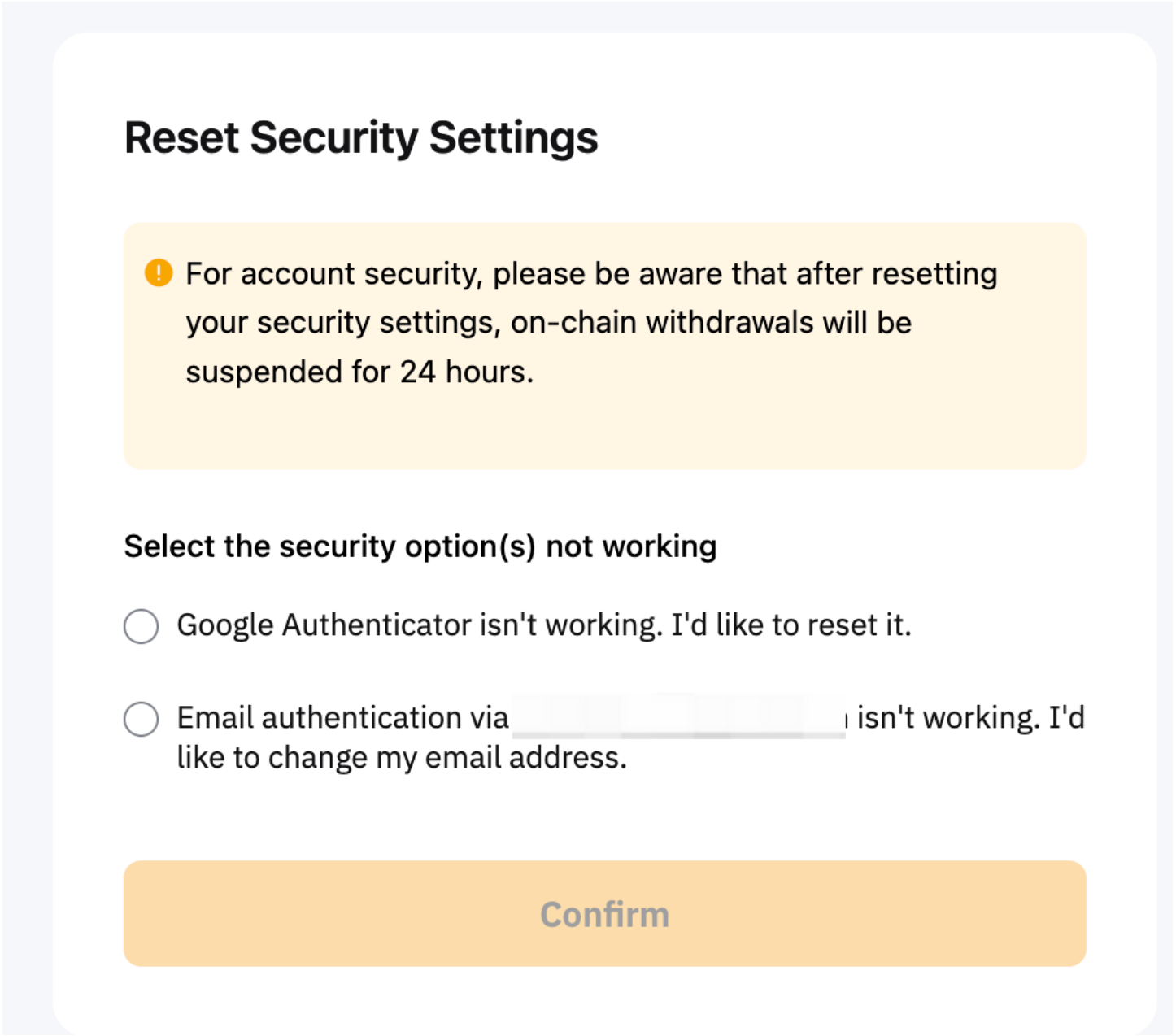Select the Email authentication radio button
Image resolution: width=1176 pixels, height=1036 pixels.
141,719
